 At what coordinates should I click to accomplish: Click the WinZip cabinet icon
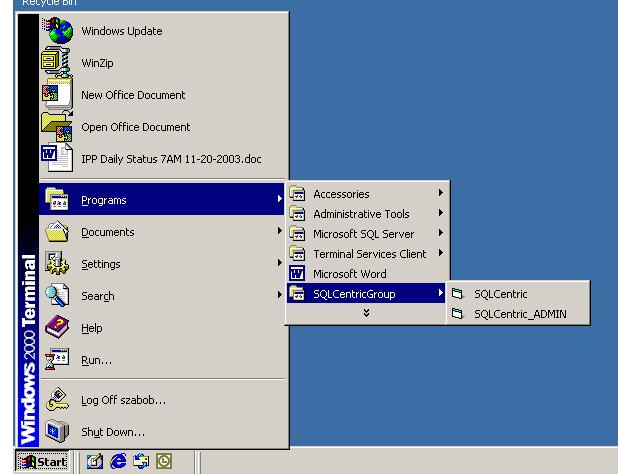[x=56, y=62]
